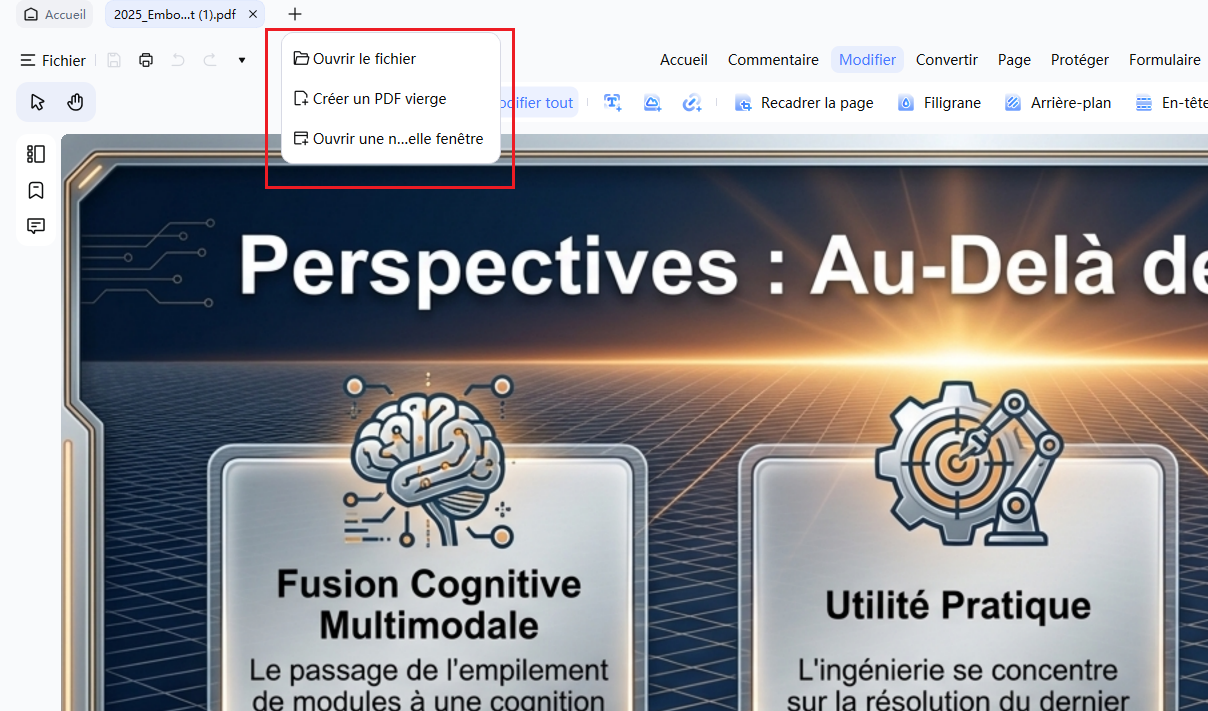Open the bookmarks sidebar panel
The image size is (1208, 711).
pyautogui.click(x=36, y=190)
